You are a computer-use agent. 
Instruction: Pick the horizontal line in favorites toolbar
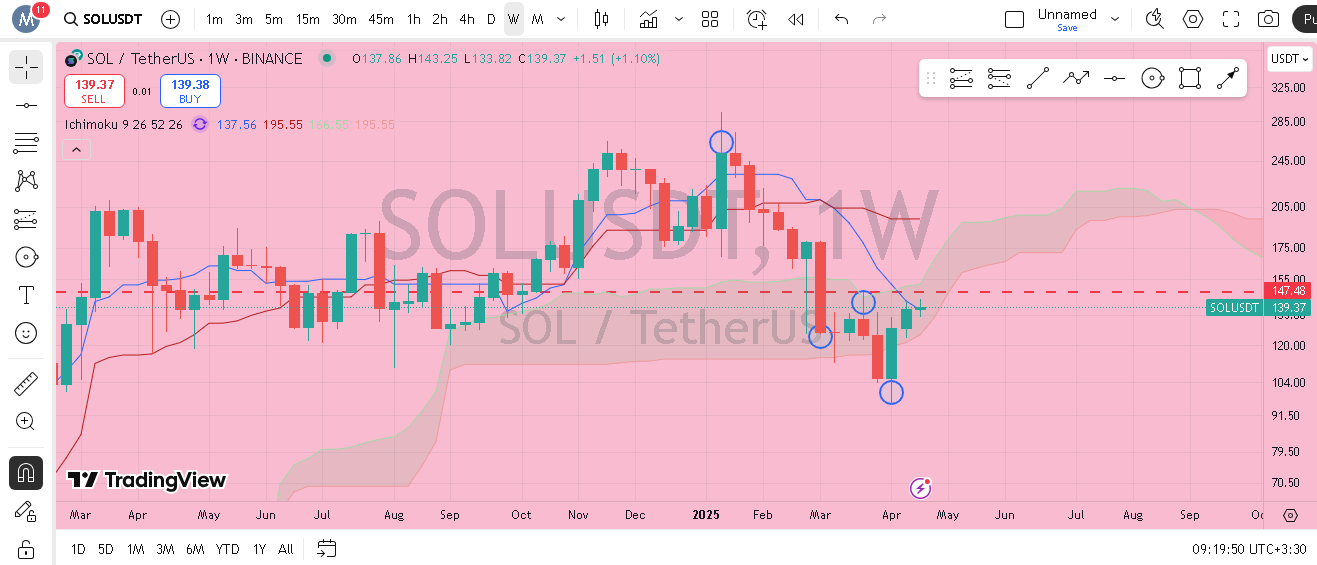pos(1114,78)
